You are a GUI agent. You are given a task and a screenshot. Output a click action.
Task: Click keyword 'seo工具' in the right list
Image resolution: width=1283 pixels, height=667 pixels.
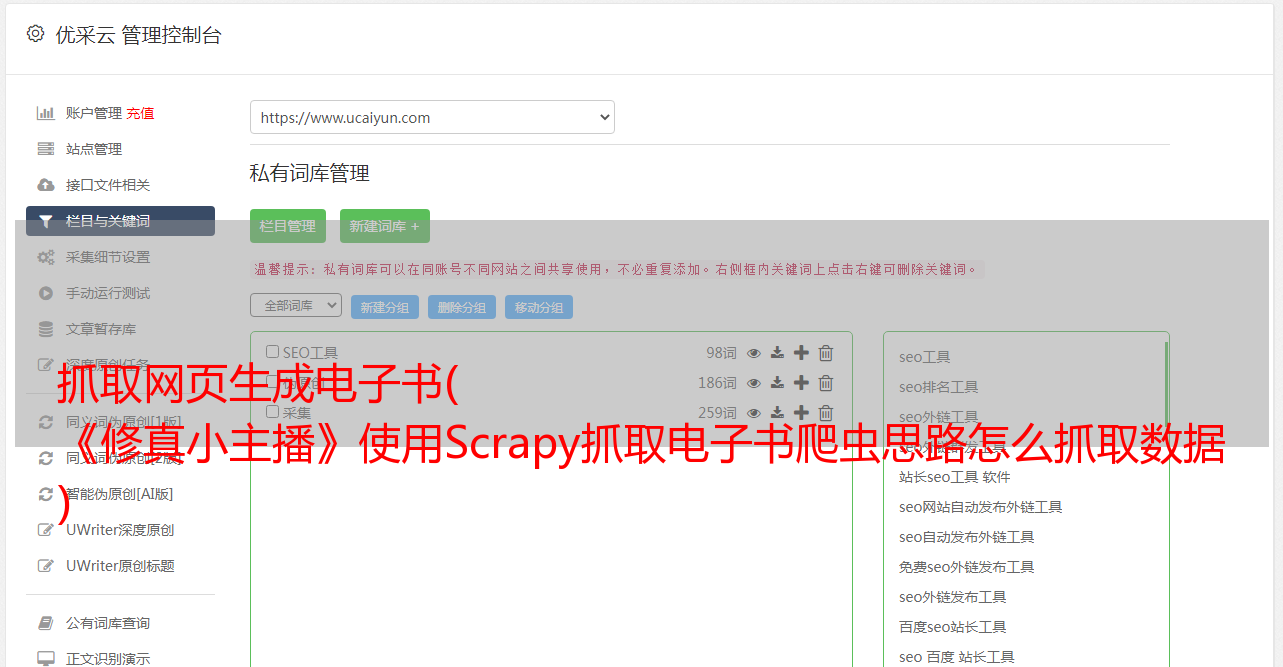pos(925,357)
